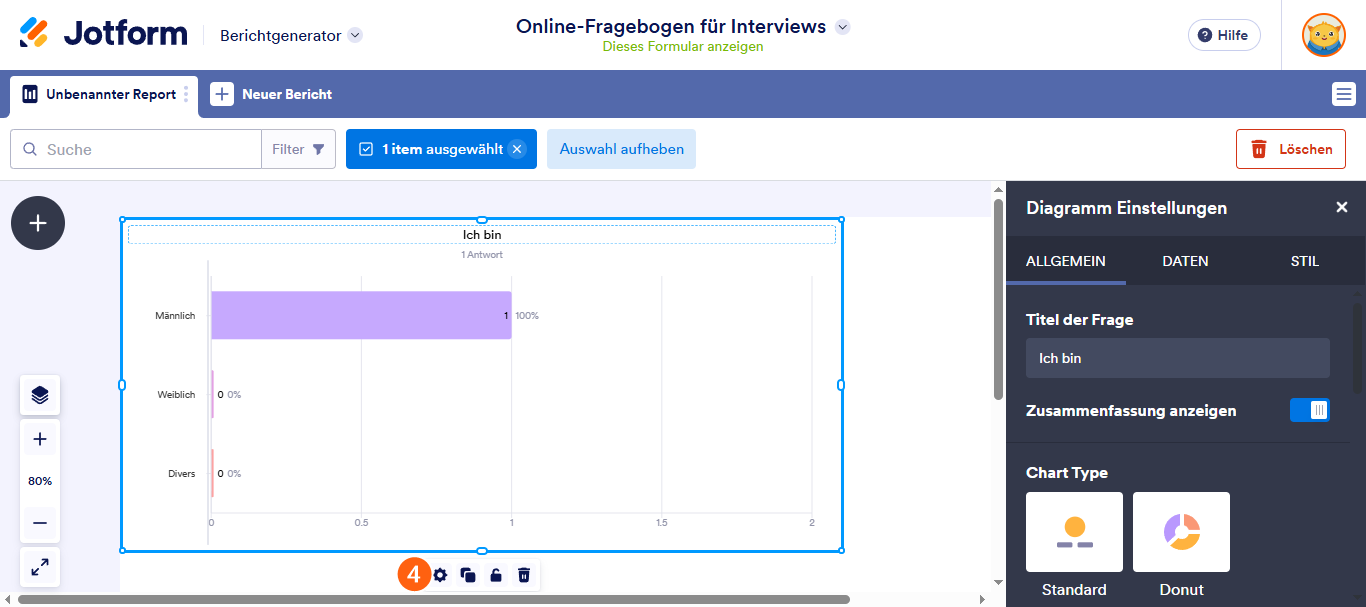Screen dimensions: 1366x607
Task: Expand the form title dropdown arrow
Action: (x=842, y=27)
